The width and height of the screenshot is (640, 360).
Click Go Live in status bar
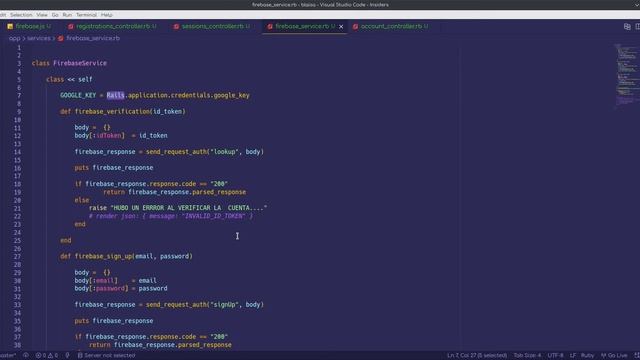point(614,356)
